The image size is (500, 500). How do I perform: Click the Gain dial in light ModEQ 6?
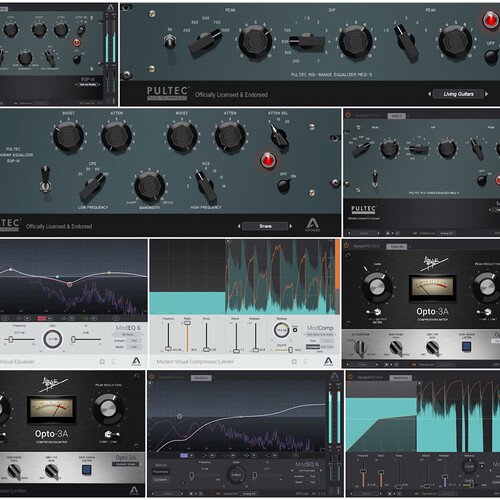[x=53, y=339]
